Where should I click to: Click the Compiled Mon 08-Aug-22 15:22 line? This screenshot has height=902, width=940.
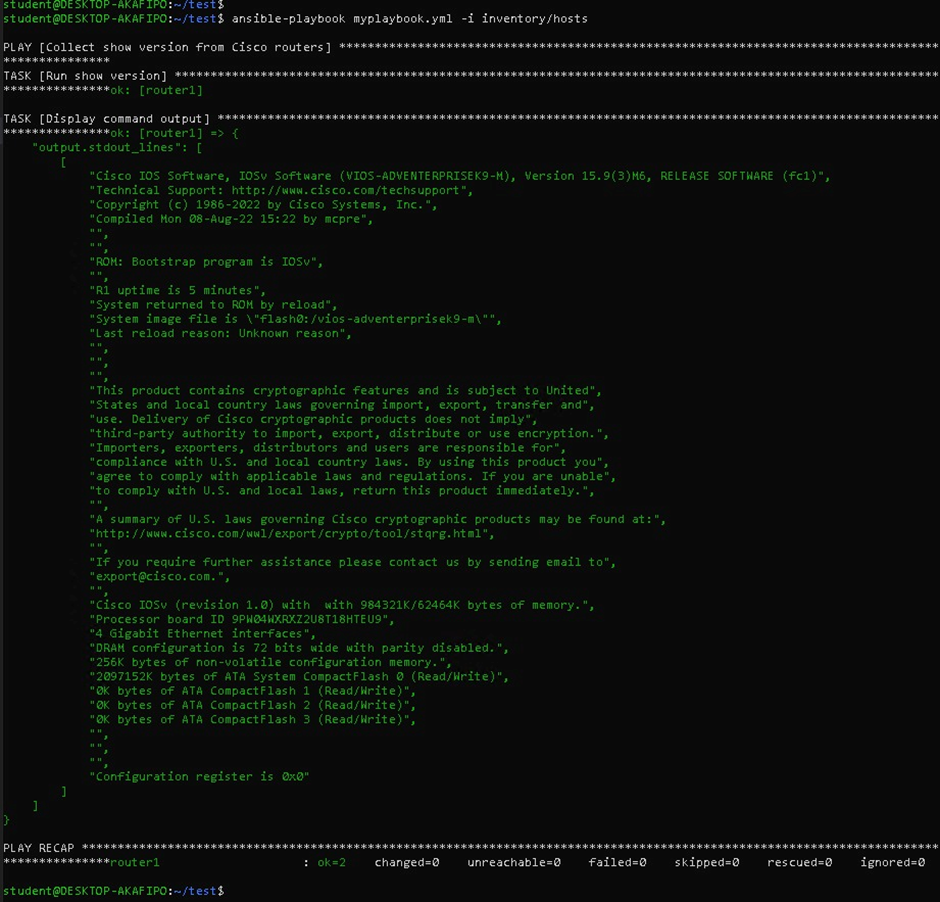click(x=231, y=219)
